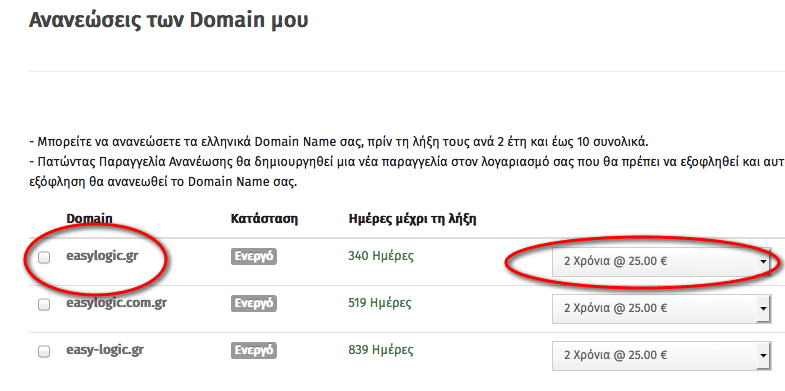Tick the checkbox for easylogic.com.gr
Viewport: 785px width, 391px height.
pos(44,304)
